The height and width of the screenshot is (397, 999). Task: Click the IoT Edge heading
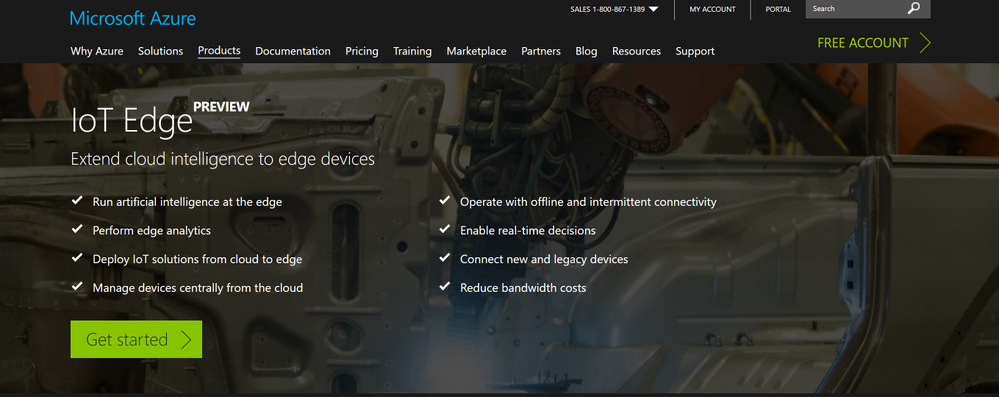(131, 120)
